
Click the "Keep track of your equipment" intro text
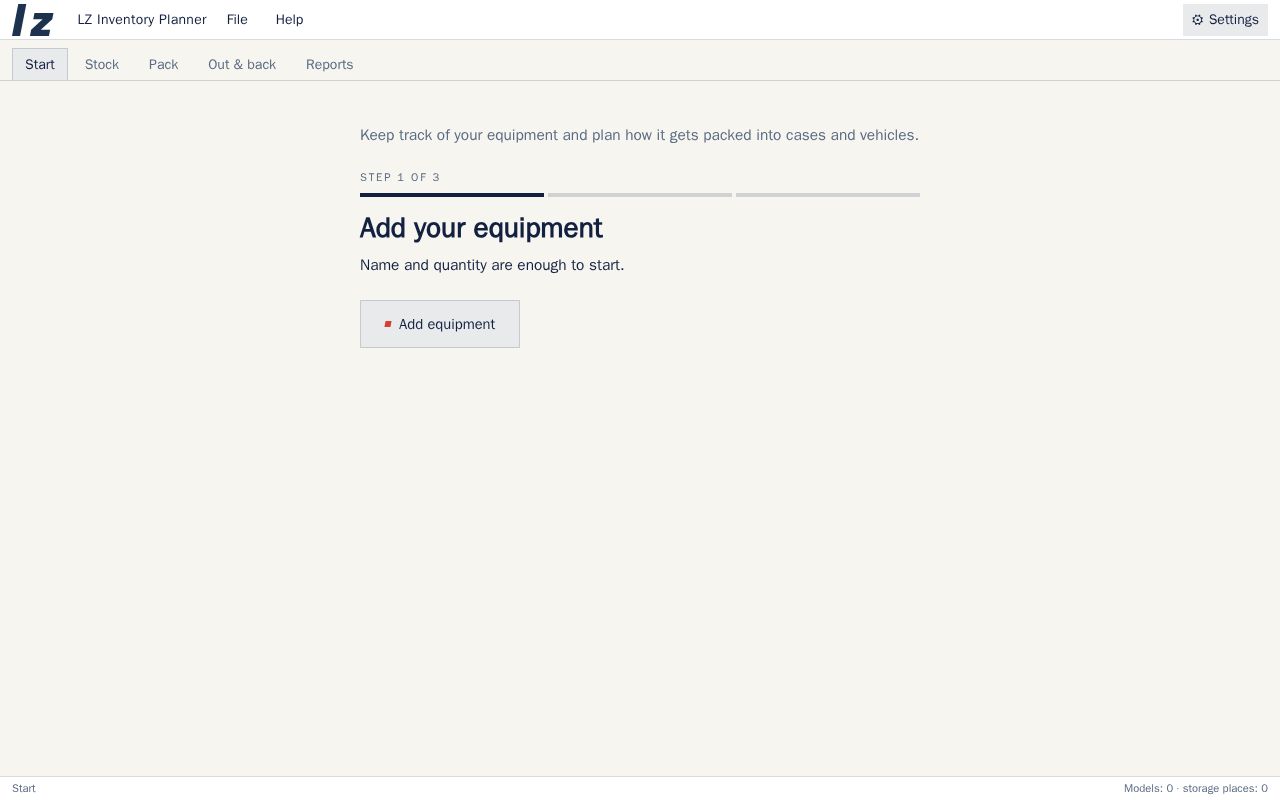639,135
